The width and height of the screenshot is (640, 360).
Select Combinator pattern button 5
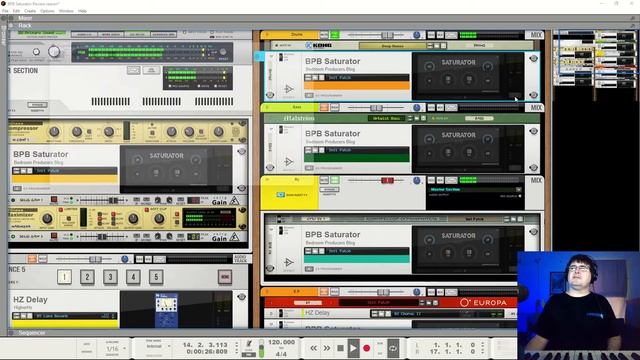156,277
